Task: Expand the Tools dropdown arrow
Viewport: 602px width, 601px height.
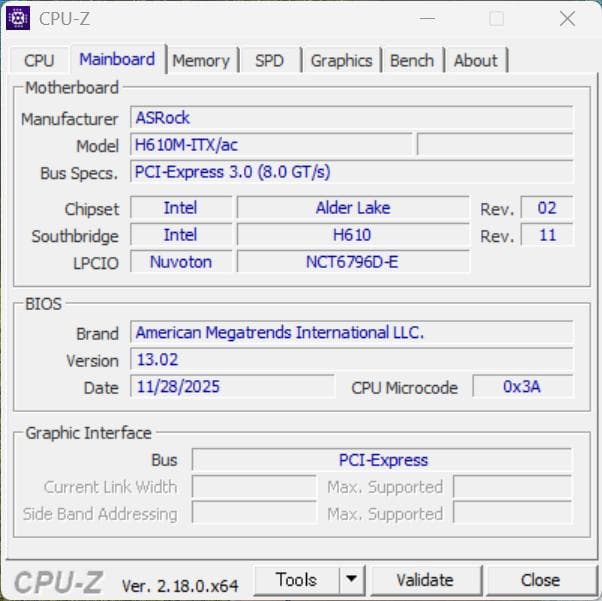Action: [x=351, y=579]
